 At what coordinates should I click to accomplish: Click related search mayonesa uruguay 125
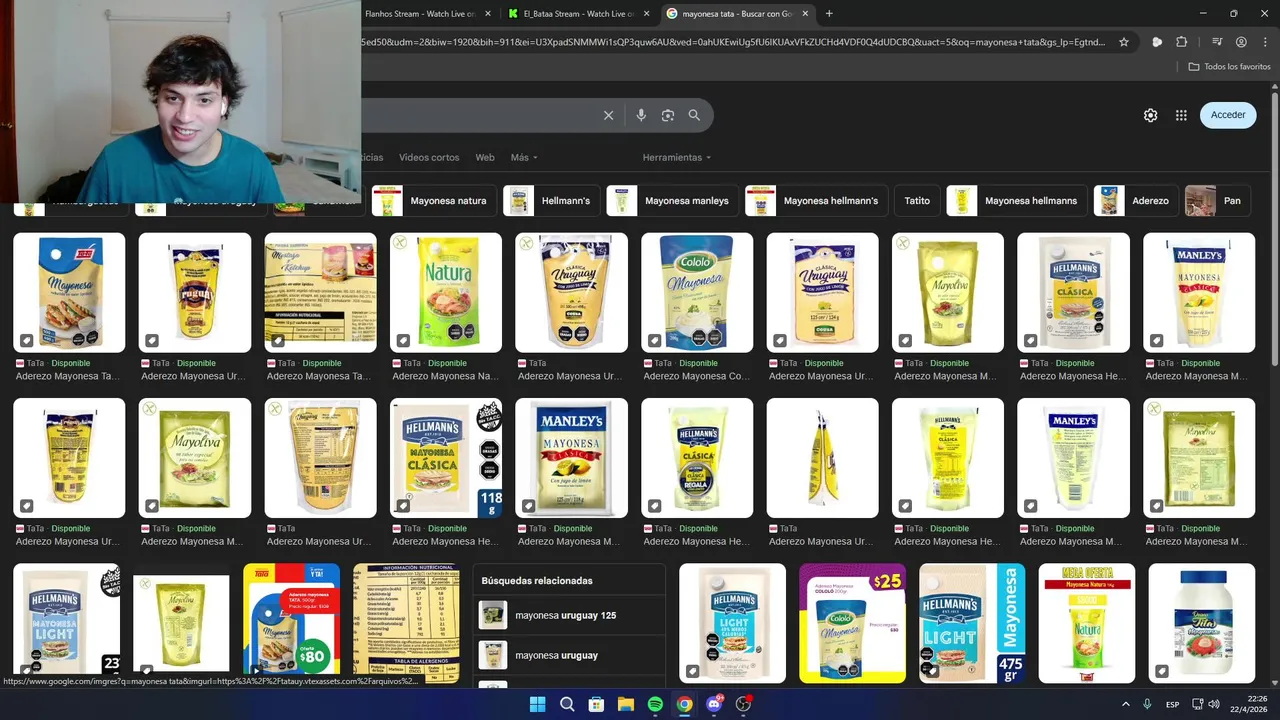(569, 615)
